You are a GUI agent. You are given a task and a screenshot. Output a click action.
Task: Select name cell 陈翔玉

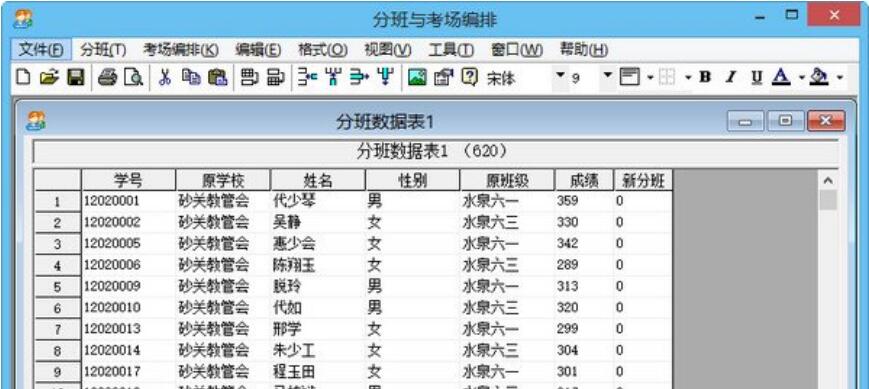click(318, 265)
